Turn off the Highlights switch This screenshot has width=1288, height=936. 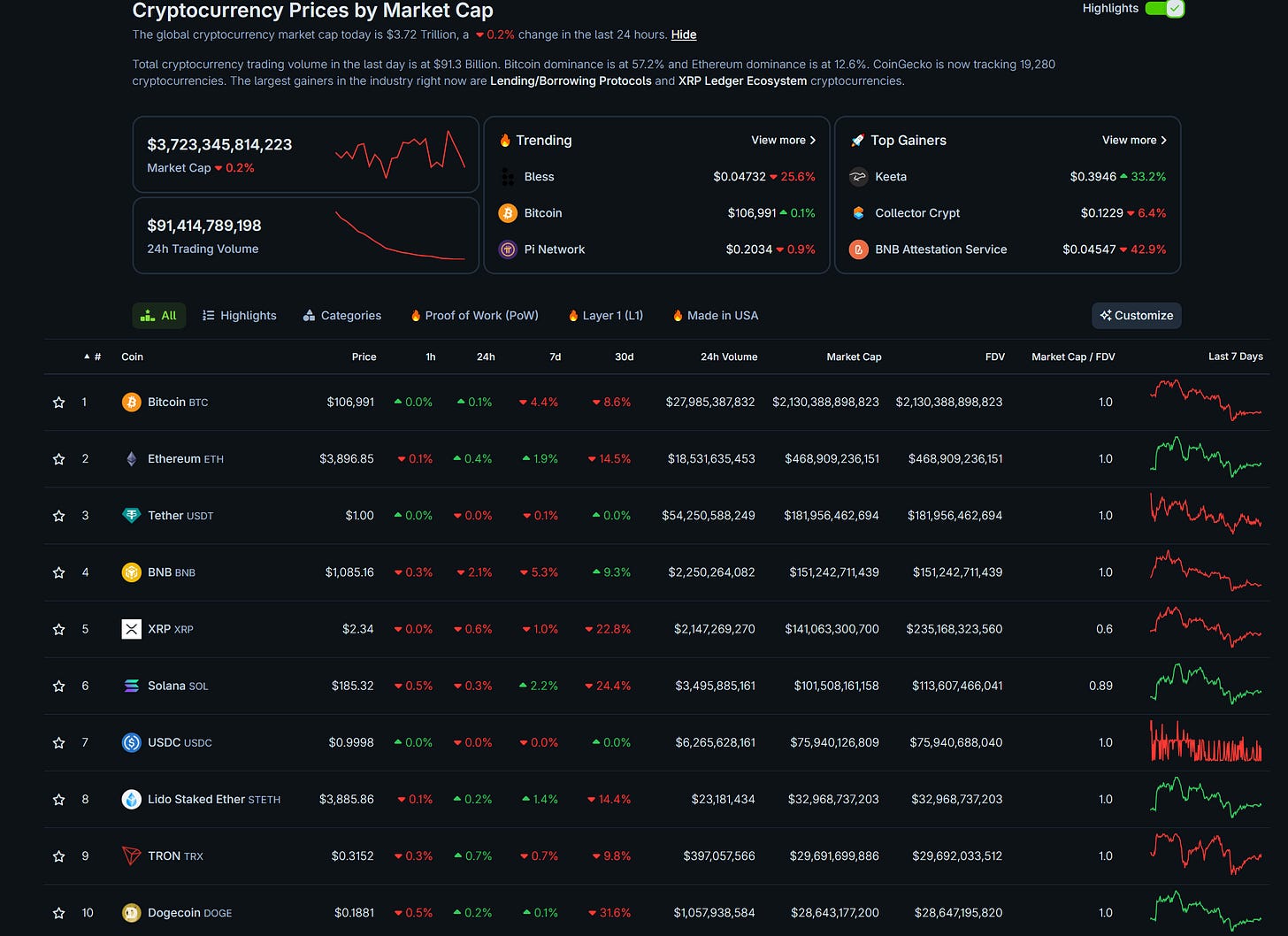click(1164, 8)
